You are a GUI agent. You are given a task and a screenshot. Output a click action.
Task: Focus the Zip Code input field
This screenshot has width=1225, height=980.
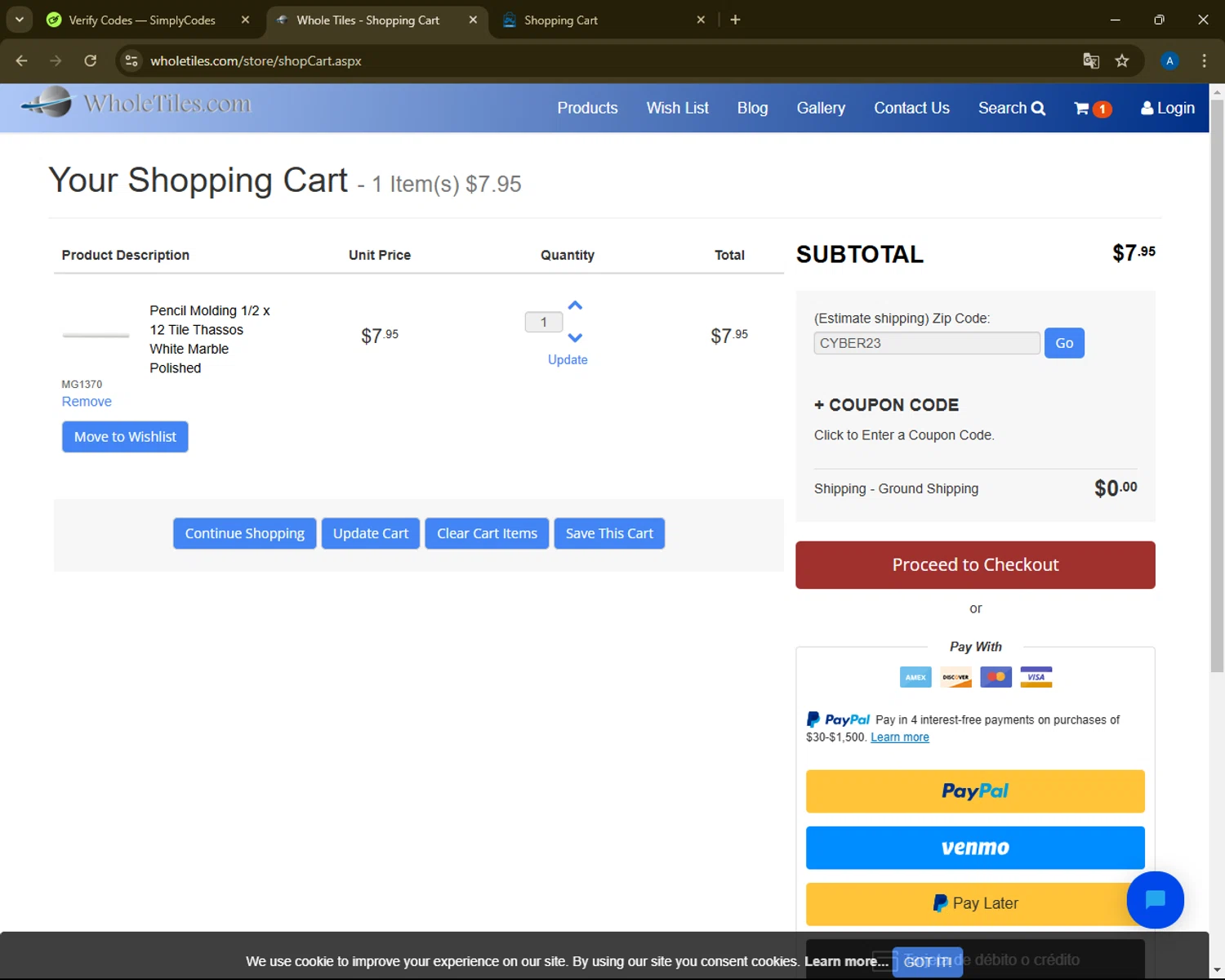(x=927, y=343)
